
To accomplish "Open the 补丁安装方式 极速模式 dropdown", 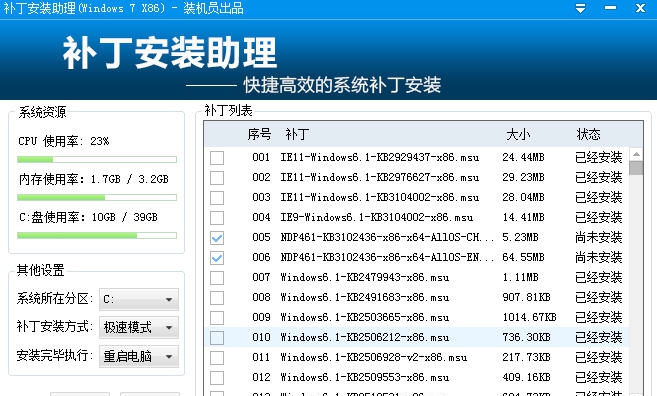I will click(139, 327).
